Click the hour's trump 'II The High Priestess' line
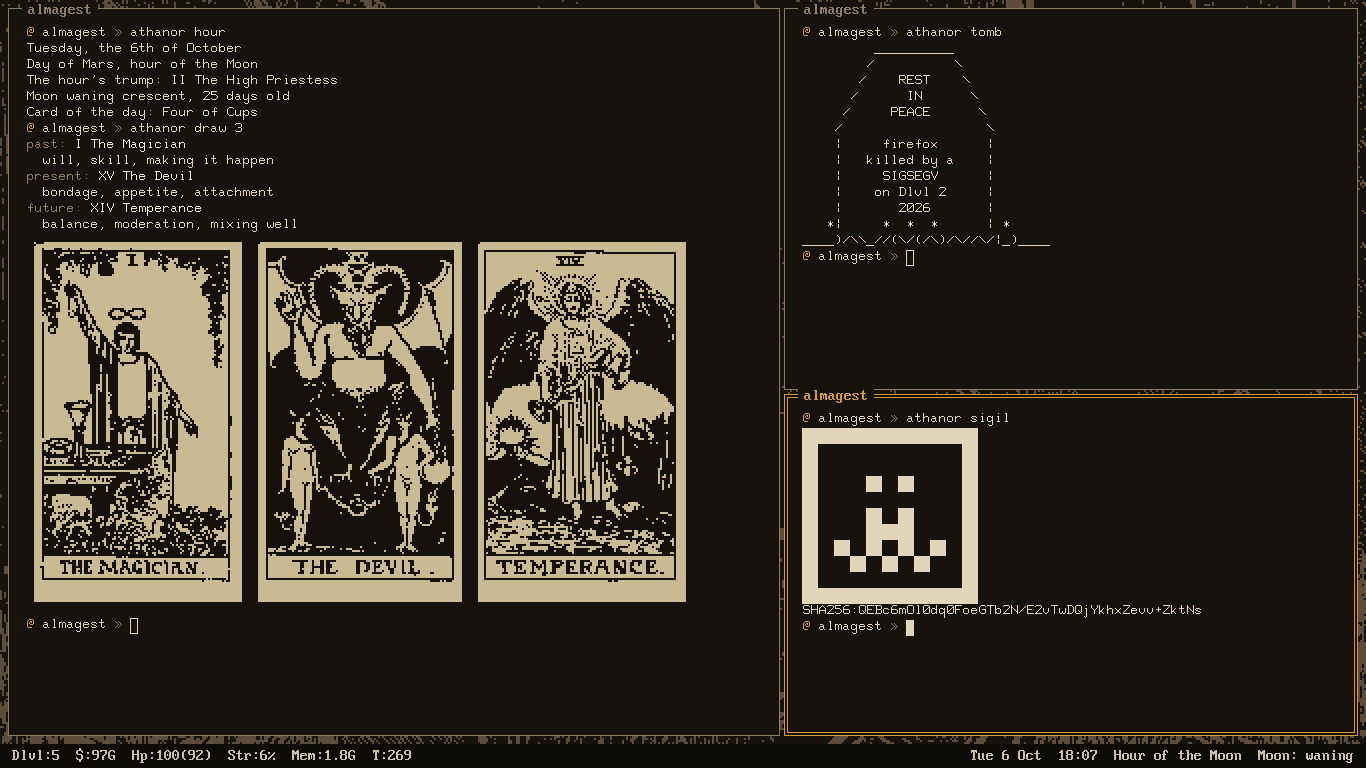The width and height of the screenshot is (1366, 768). 182,80
